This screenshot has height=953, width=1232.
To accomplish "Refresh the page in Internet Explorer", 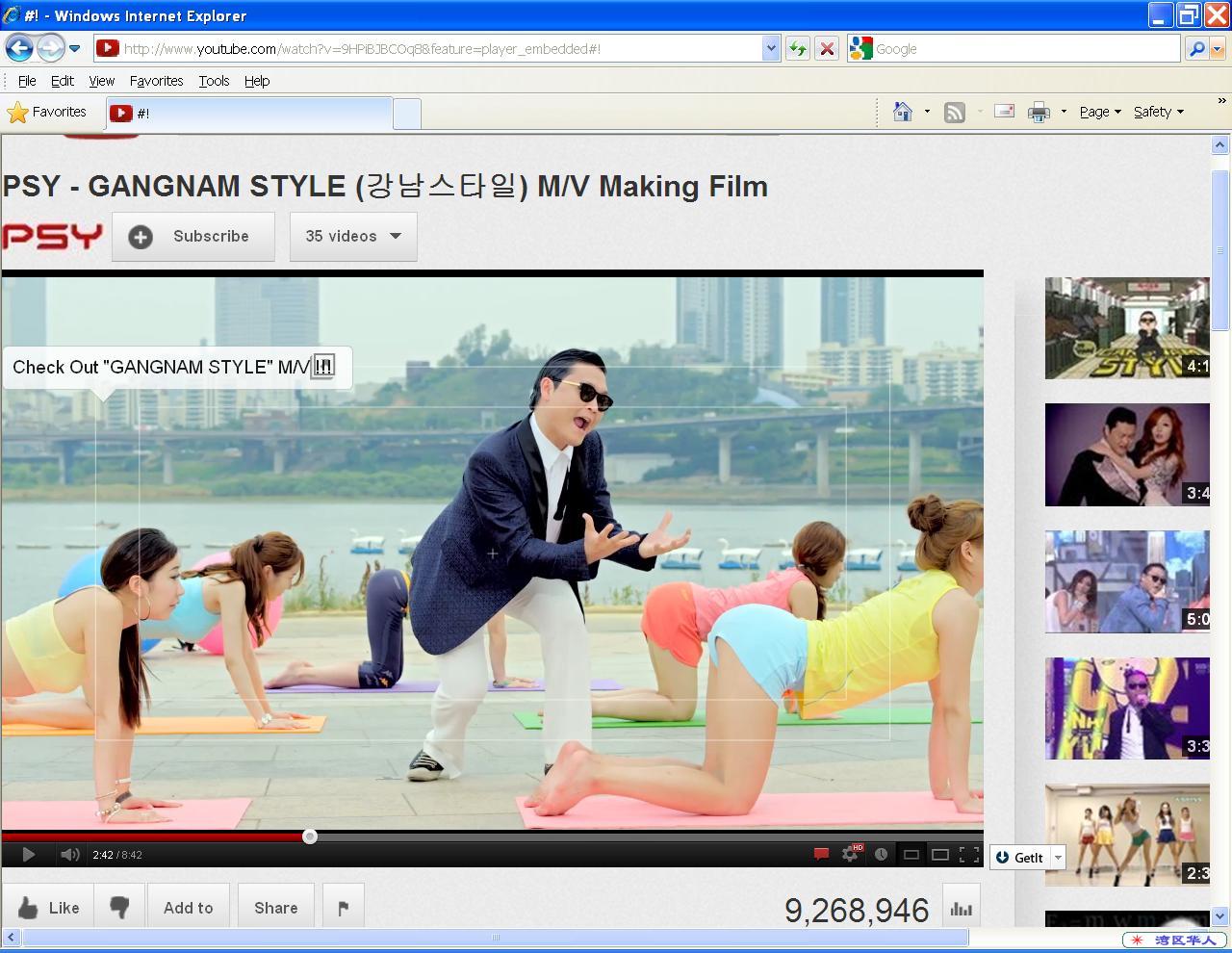I will 797,49.
